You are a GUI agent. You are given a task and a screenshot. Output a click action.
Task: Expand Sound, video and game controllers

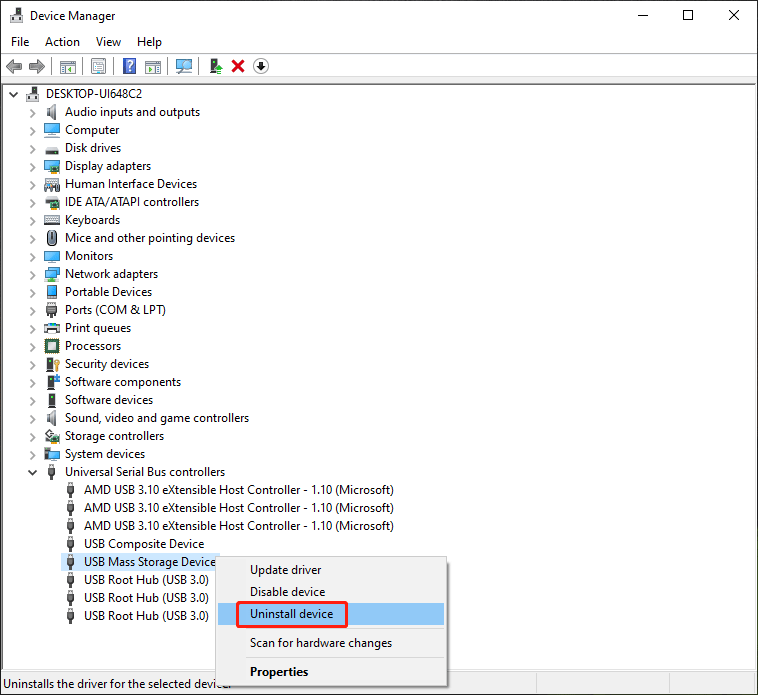pos(32,419)
